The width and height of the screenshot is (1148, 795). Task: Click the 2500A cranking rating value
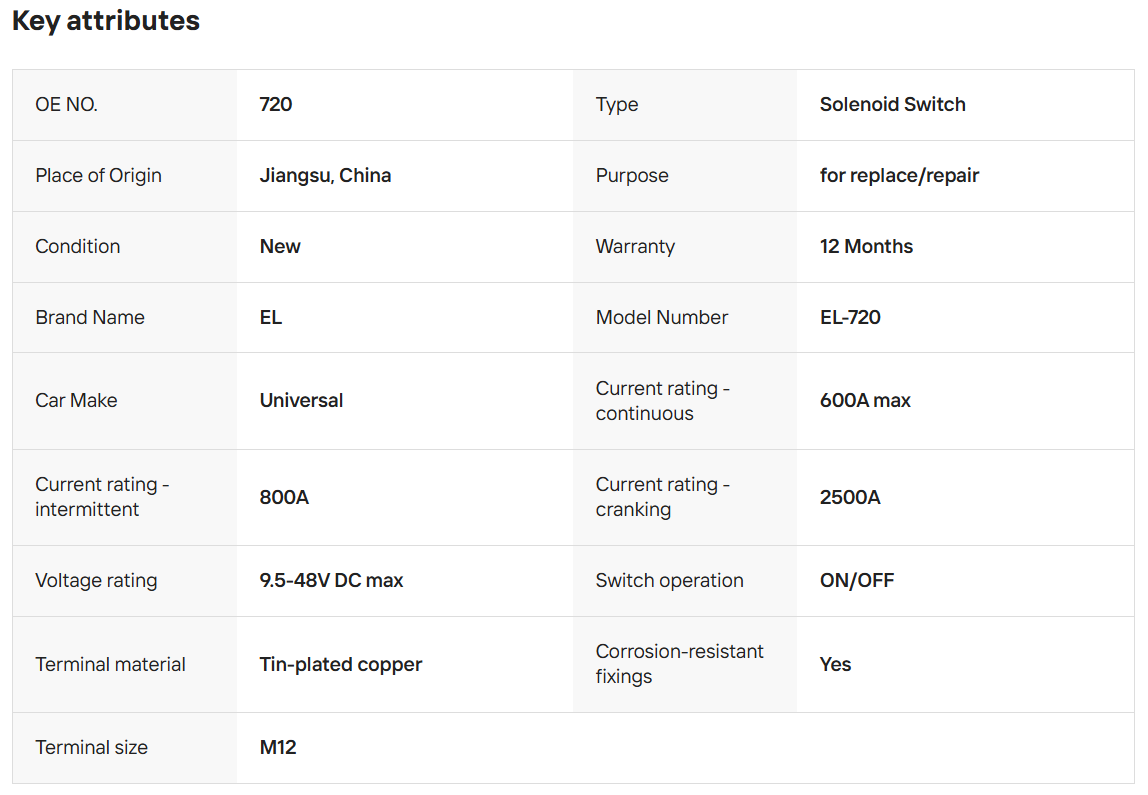850,497
